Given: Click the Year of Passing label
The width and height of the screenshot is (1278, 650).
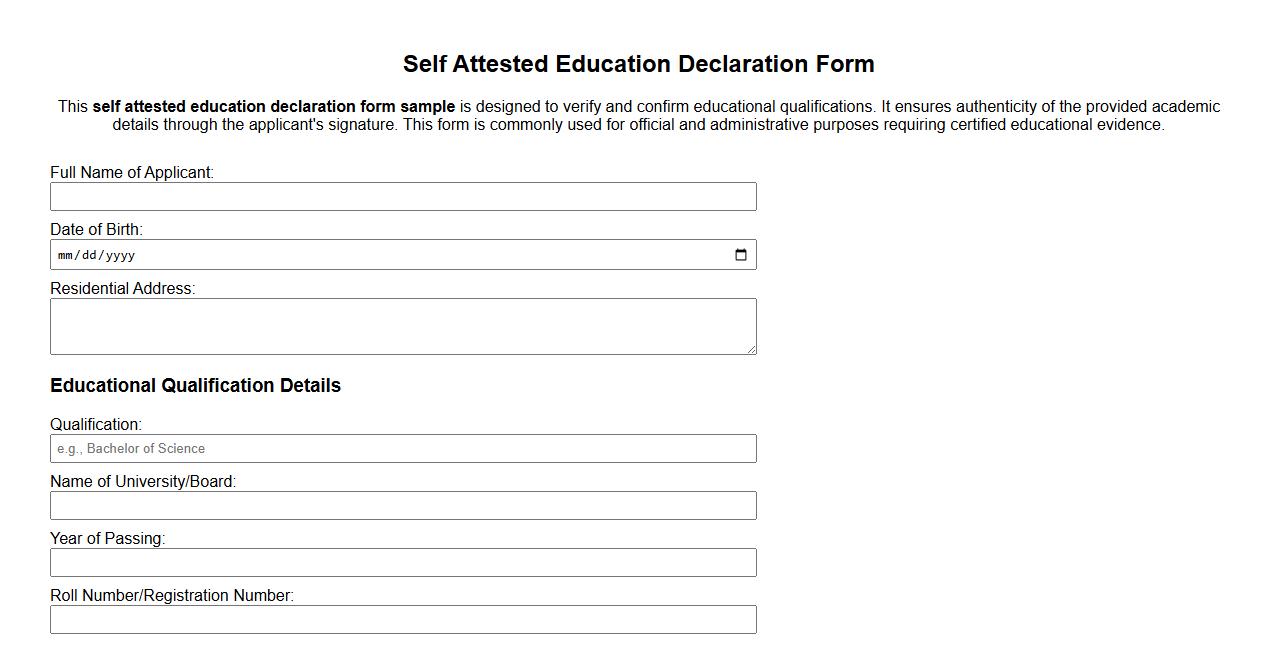Looking at the screenshot, I should coord(106,538).
